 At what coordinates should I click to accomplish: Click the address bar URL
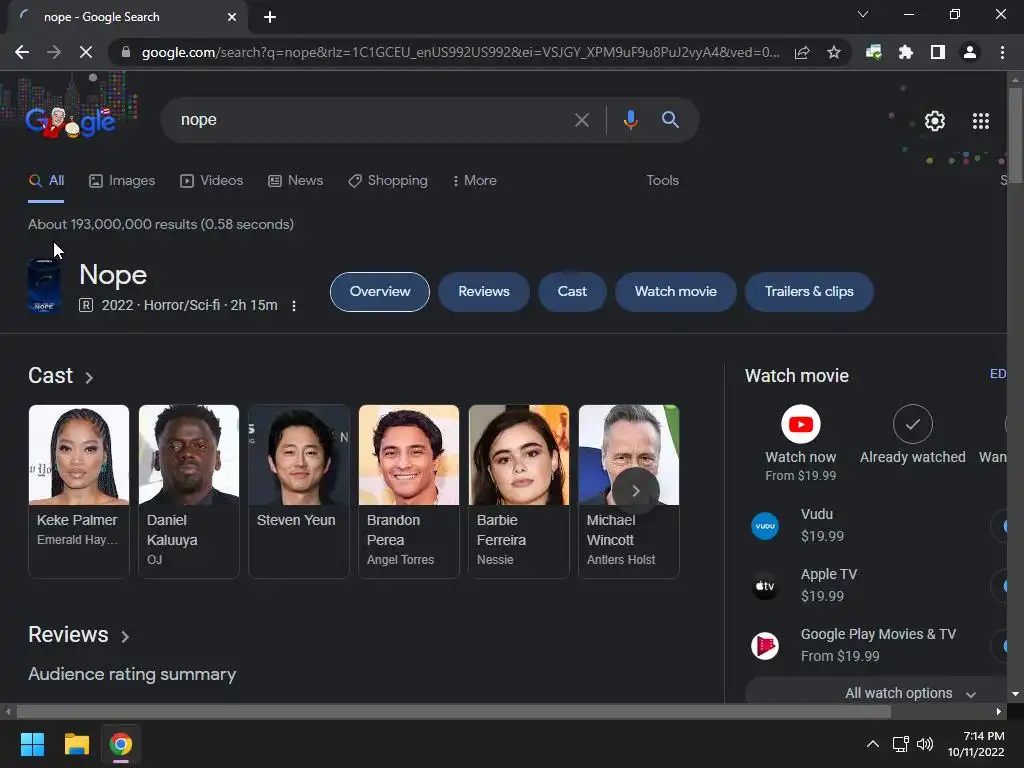[460, 52]
